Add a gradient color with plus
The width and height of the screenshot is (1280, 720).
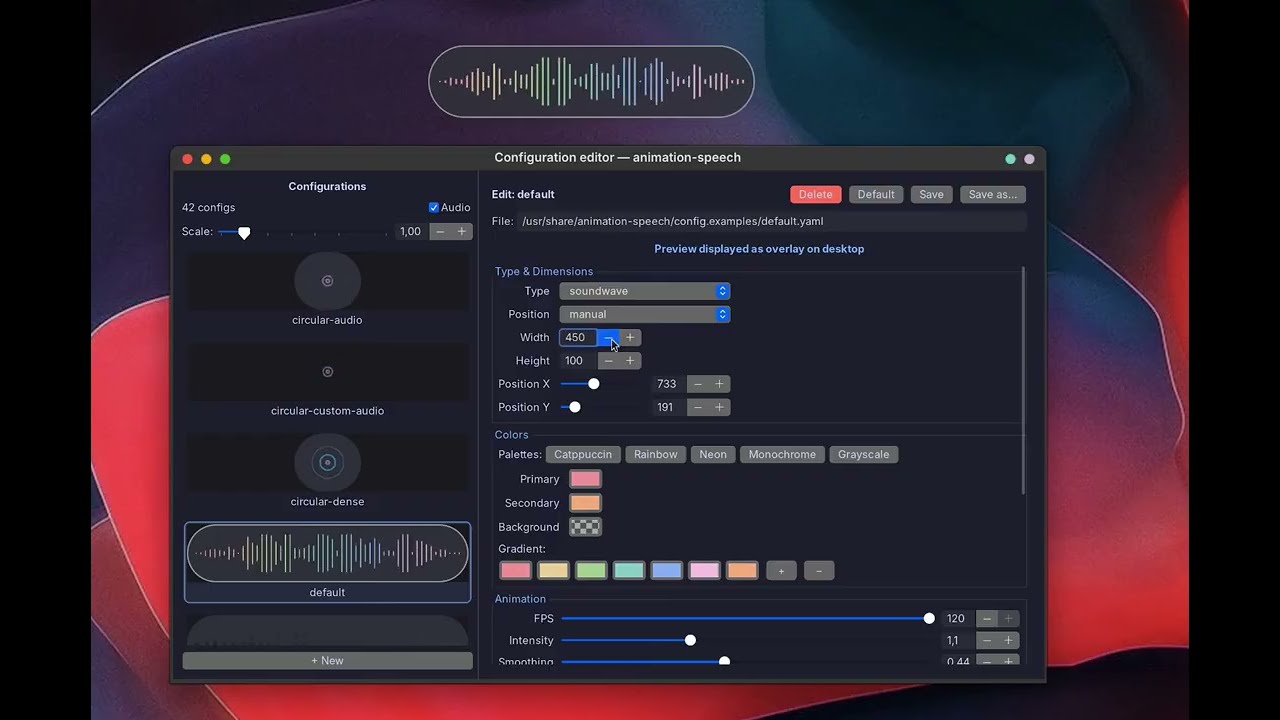[781, 571]
